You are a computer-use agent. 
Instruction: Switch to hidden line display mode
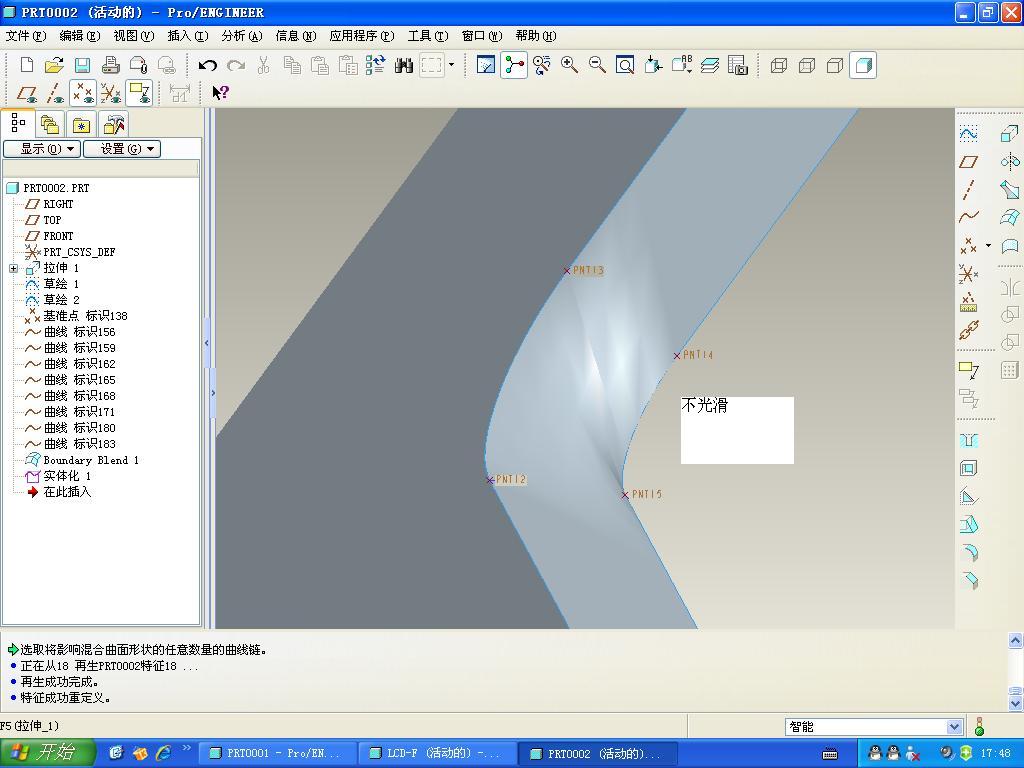click(807, 65)
